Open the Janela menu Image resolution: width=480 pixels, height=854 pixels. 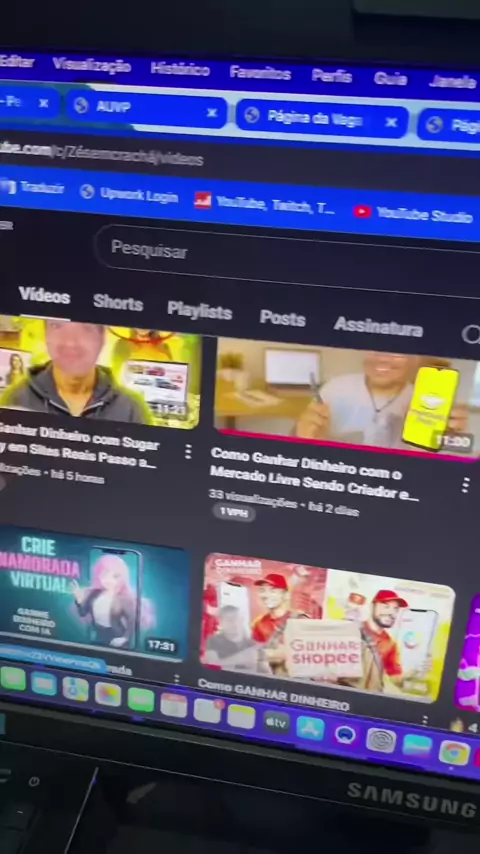453,82
